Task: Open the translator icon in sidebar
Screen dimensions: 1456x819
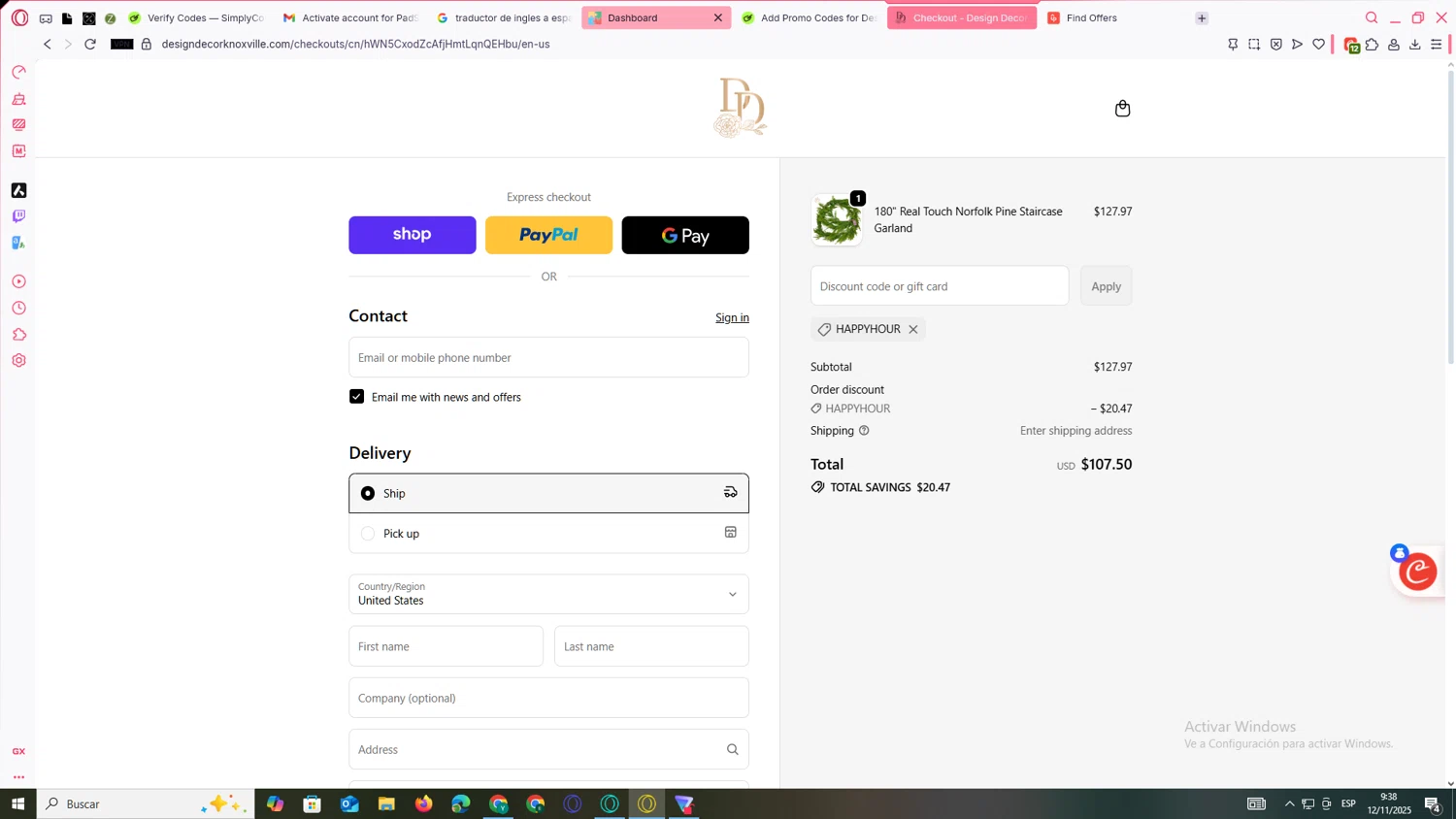Action: [x=18, y=243]
